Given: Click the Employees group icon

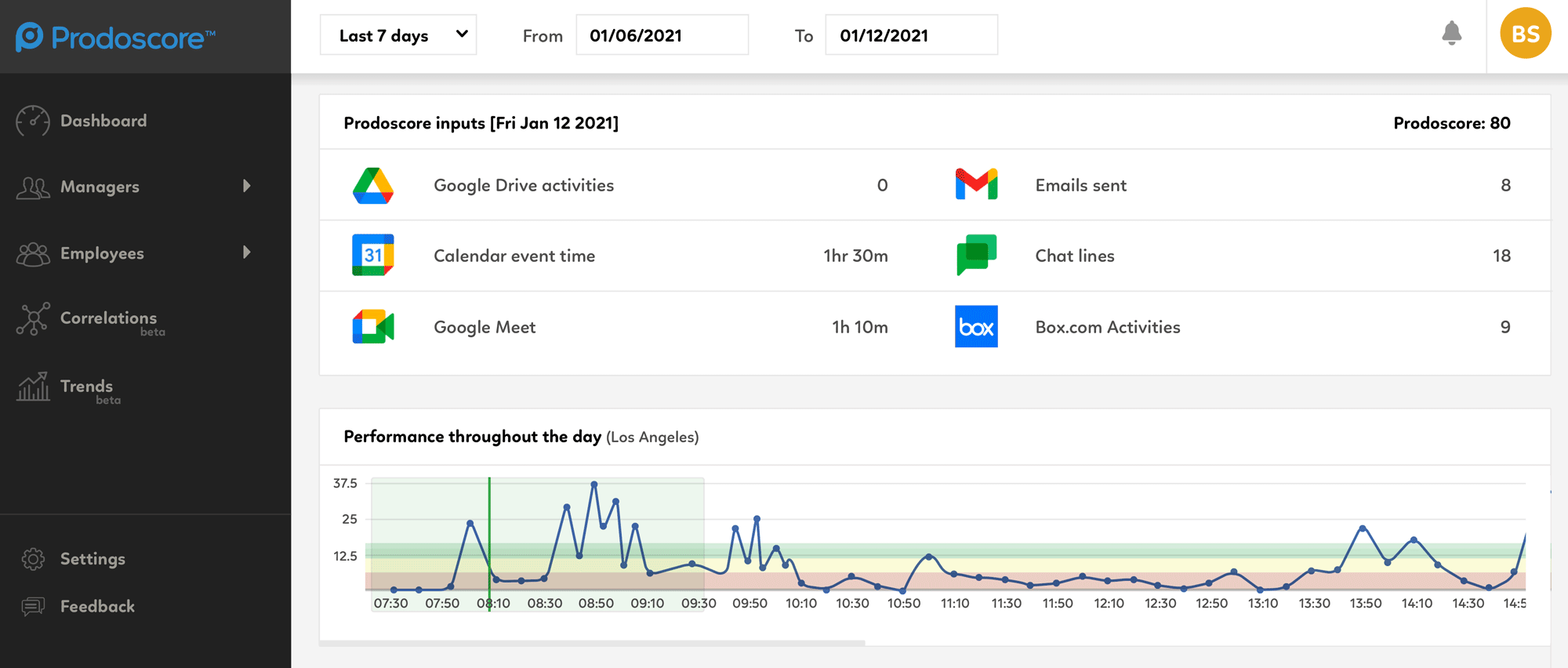Looking at the screenshot, I should (x=33, y=253).
